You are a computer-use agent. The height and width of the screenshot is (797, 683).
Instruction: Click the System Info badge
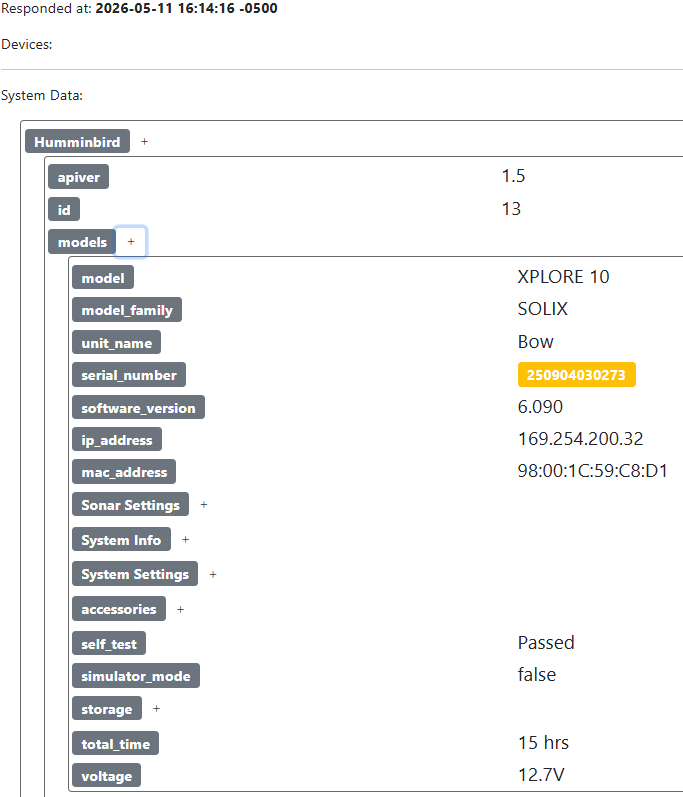(x=121, y=539)
